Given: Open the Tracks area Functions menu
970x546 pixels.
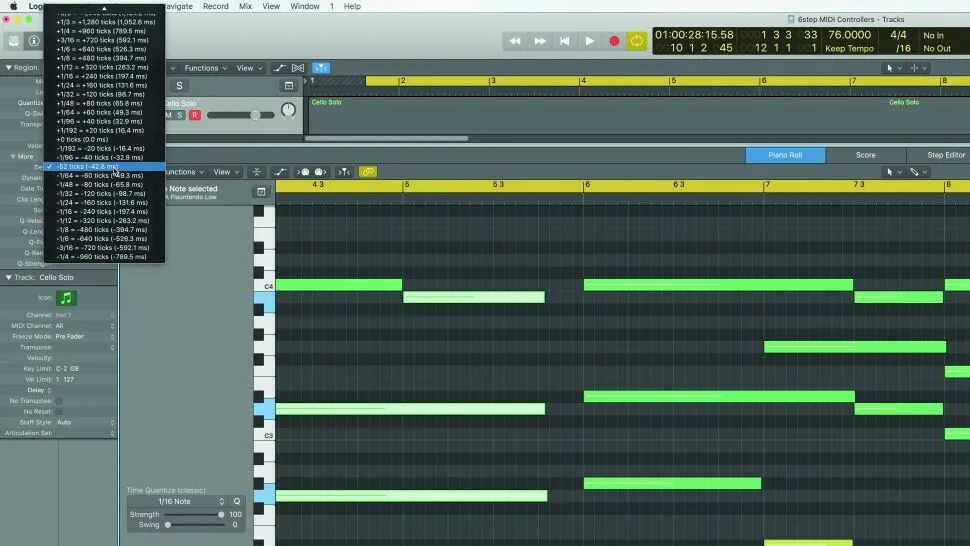Looking at the screenshot, I should [x=205, y=68].
